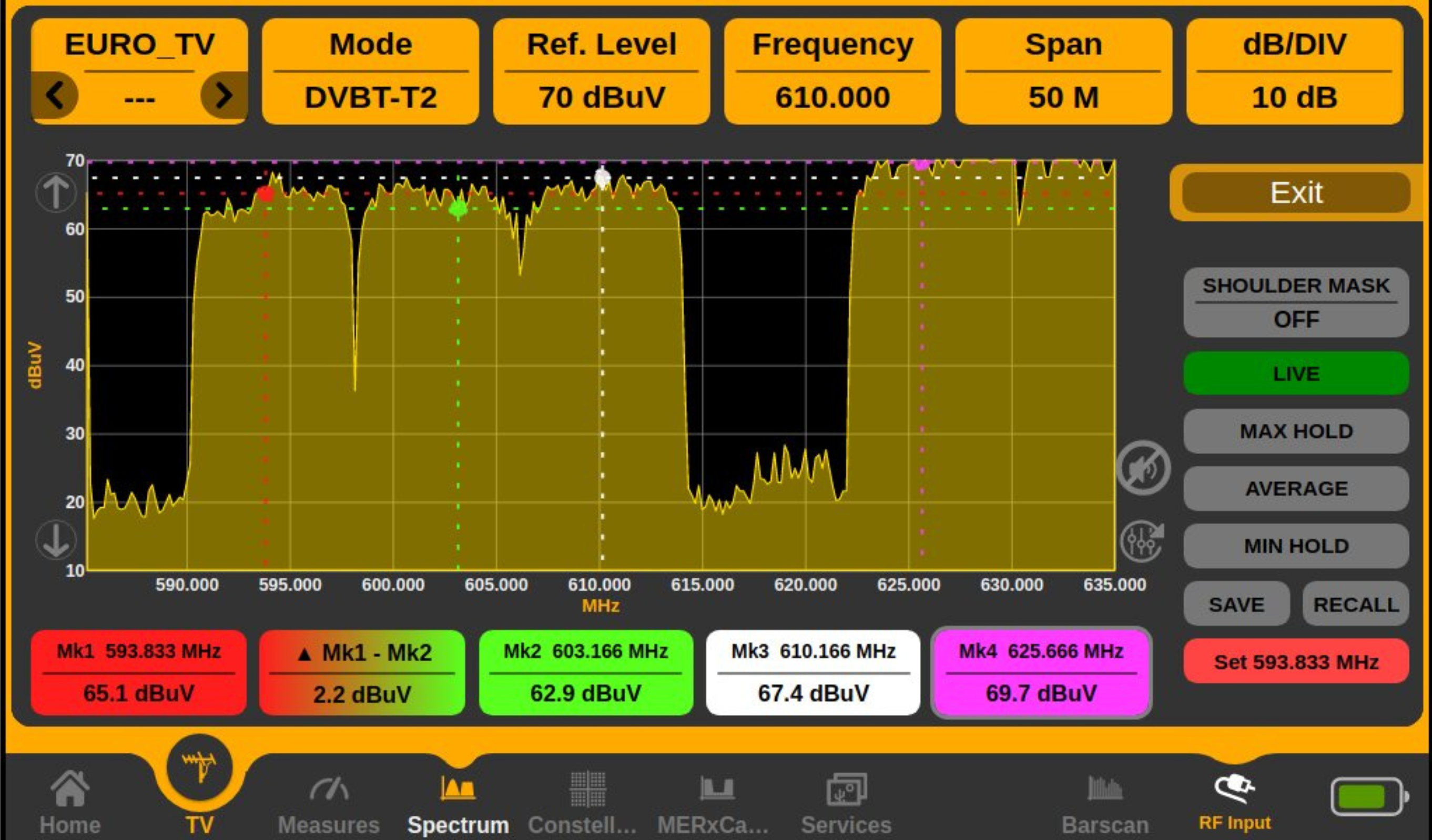The image size is (1432, 840).
Task: Open the Measures gauge icon
Action: 329,788
